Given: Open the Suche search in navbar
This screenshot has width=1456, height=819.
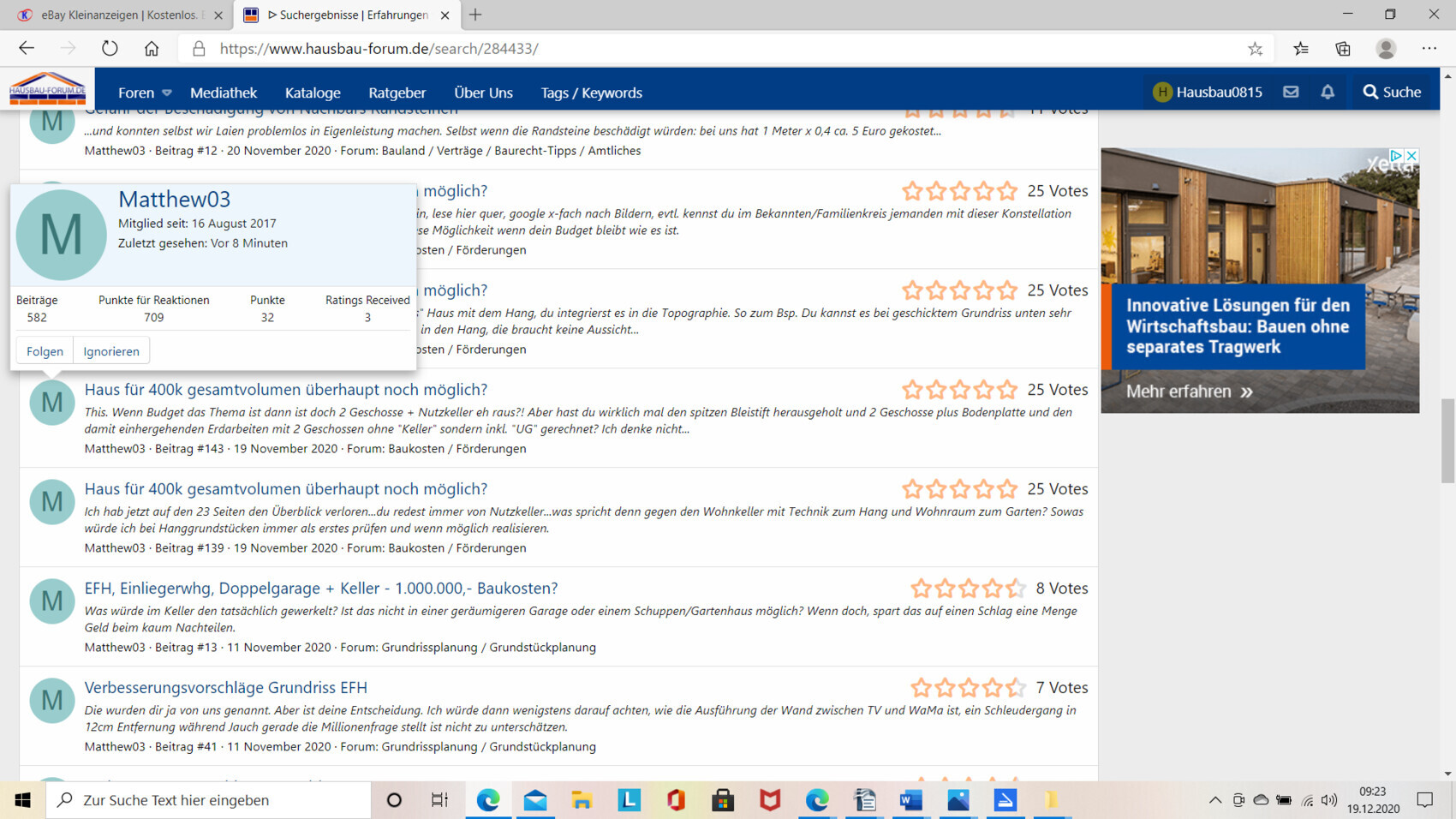Looking at the screenshot, I should [1392, 92].
